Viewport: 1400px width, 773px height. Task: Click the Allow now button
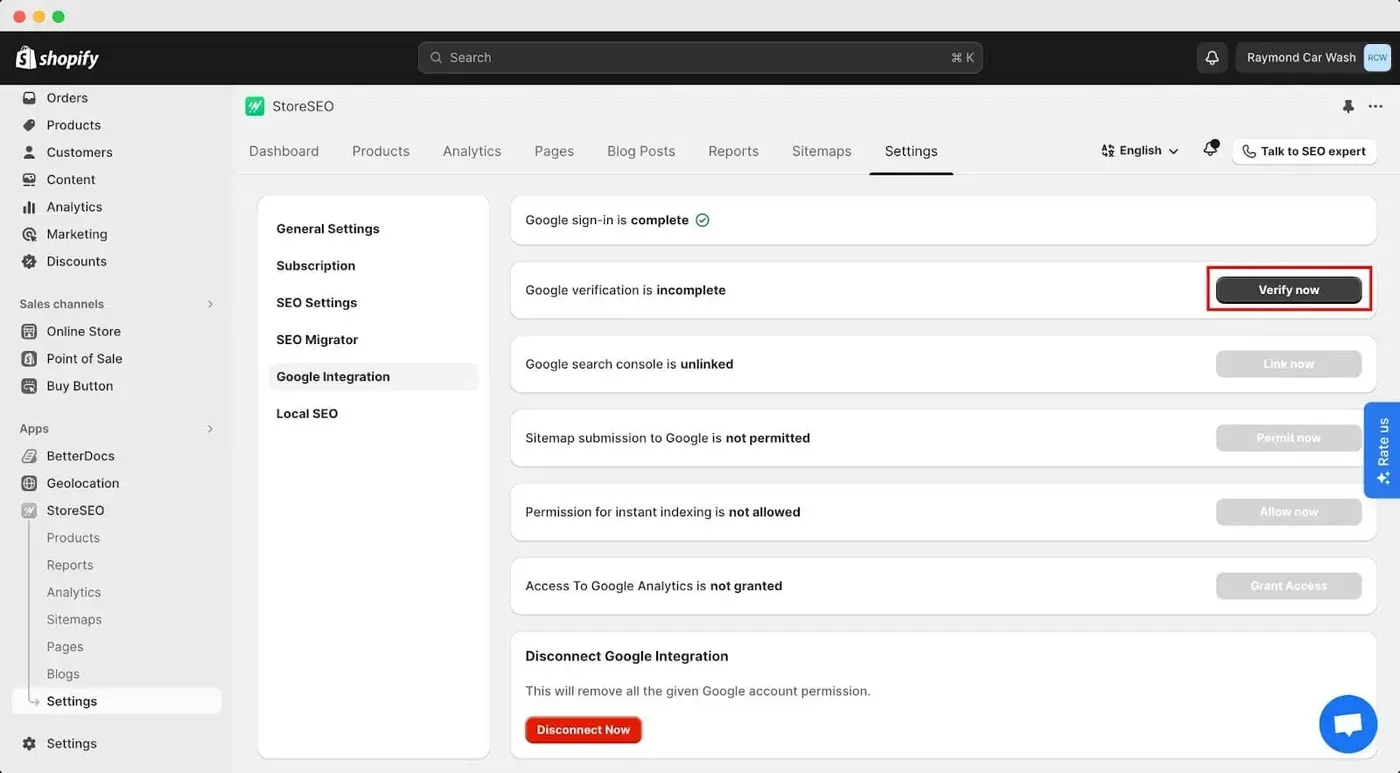pyautogui.click(x=1289, y=512)
